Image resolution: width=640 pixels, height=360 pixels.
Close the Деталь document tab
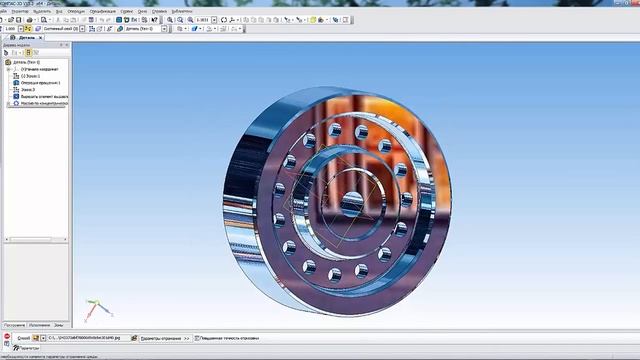pyautogui.click(x=40, y=38)
